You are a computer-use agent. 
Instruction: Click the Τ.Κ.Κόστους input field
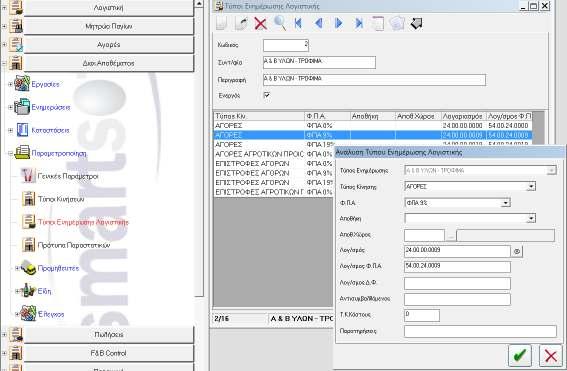click(422, 315)
